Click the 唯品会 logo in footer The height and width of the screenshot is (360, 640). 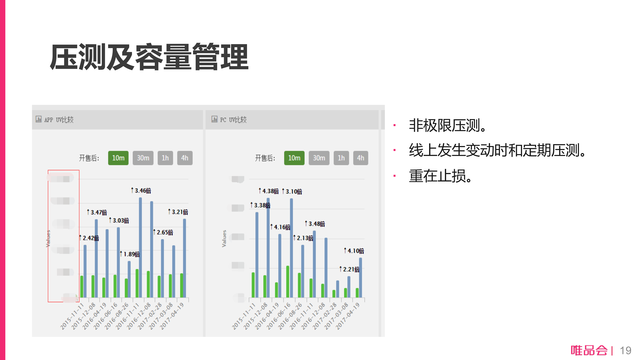(x=589, y=350)
